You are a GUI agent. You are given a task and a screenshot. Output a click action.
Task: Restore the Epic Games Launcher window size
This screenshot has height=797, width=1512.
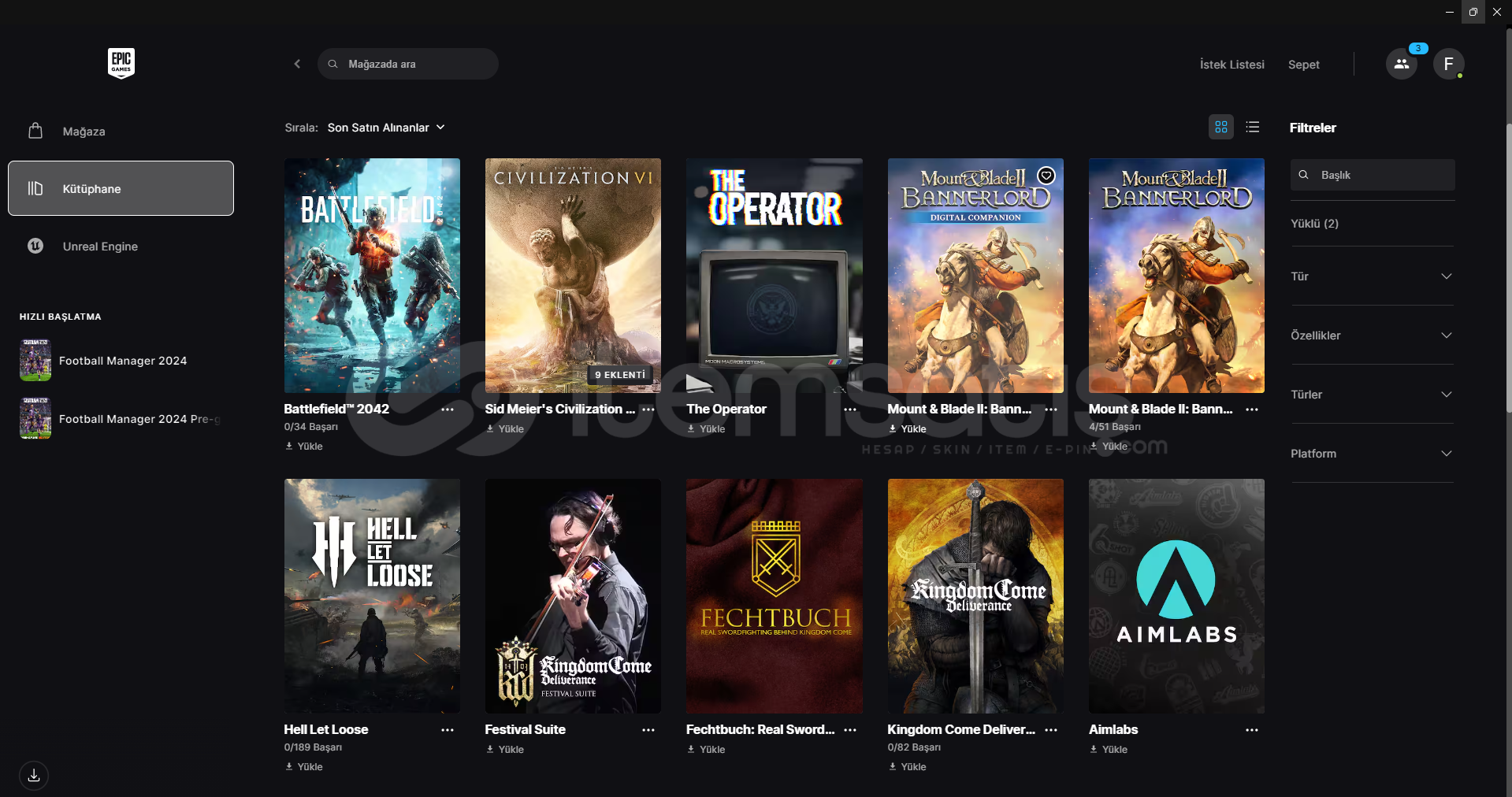[1473, 12]
